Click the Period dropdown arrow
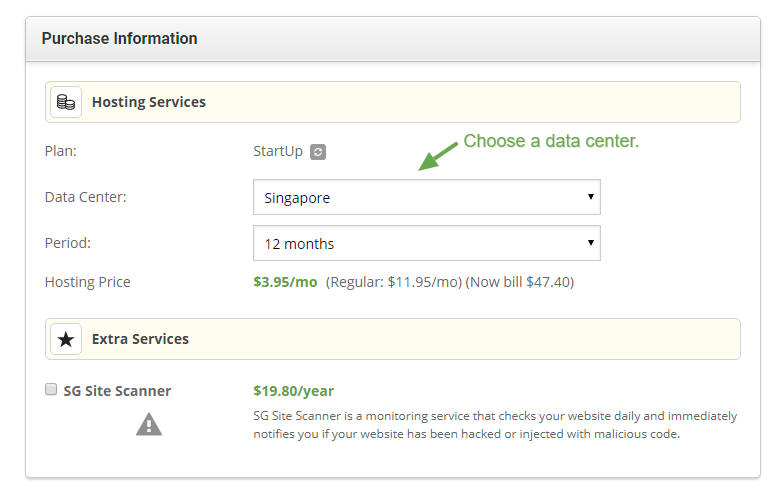782x498 pixels. click(590, 243)
